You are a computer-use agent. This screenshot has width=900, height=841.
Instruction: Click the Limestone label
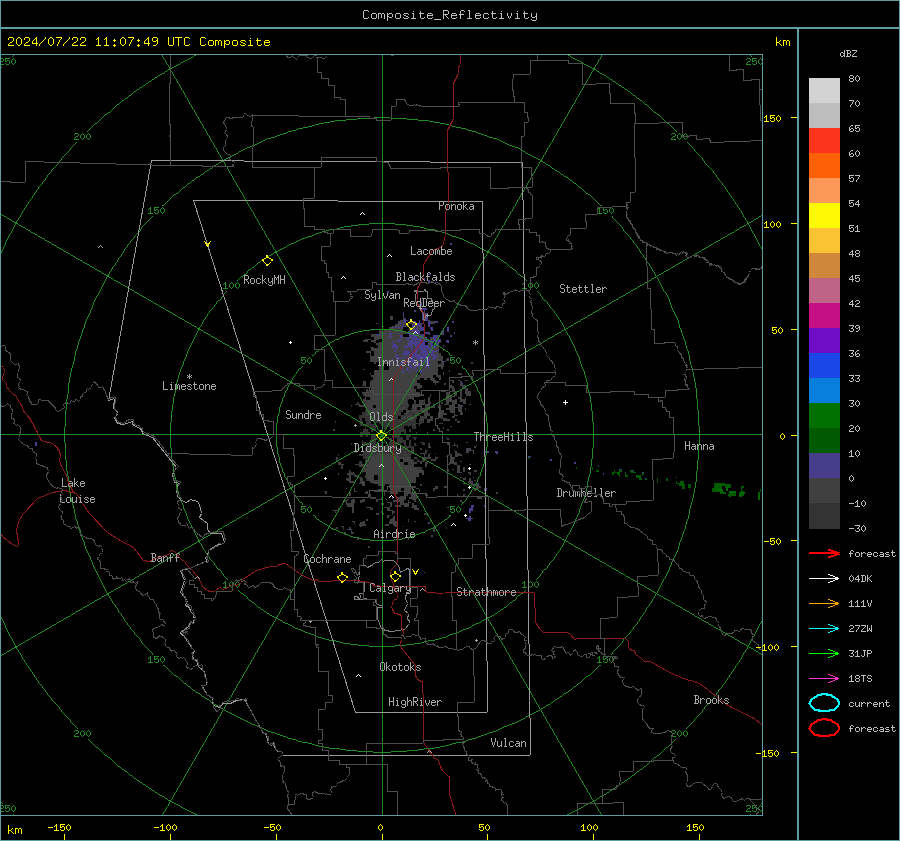tap(189, 386)
